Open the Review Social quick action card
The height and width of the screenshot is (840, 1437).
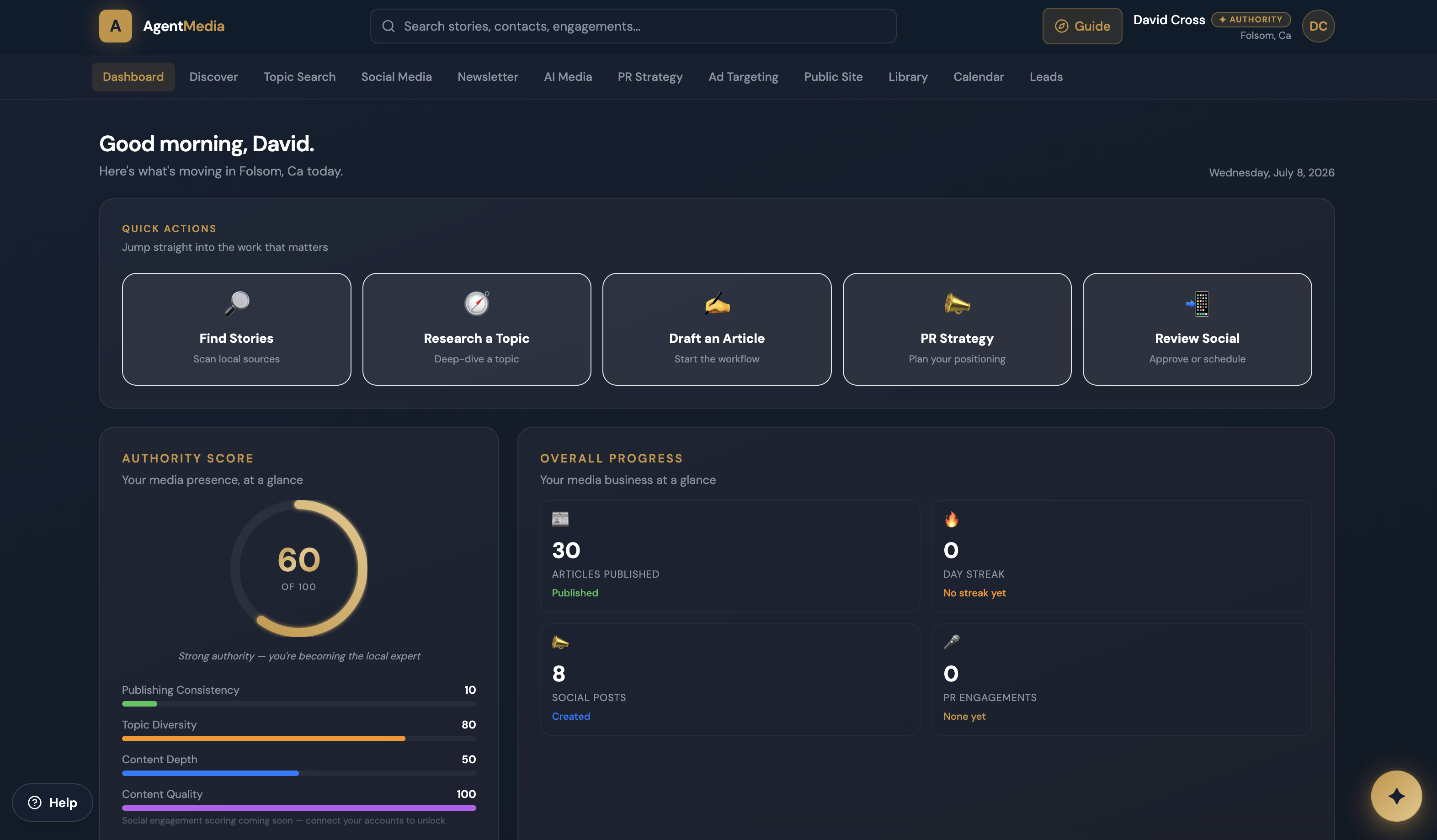point(1197,329)
